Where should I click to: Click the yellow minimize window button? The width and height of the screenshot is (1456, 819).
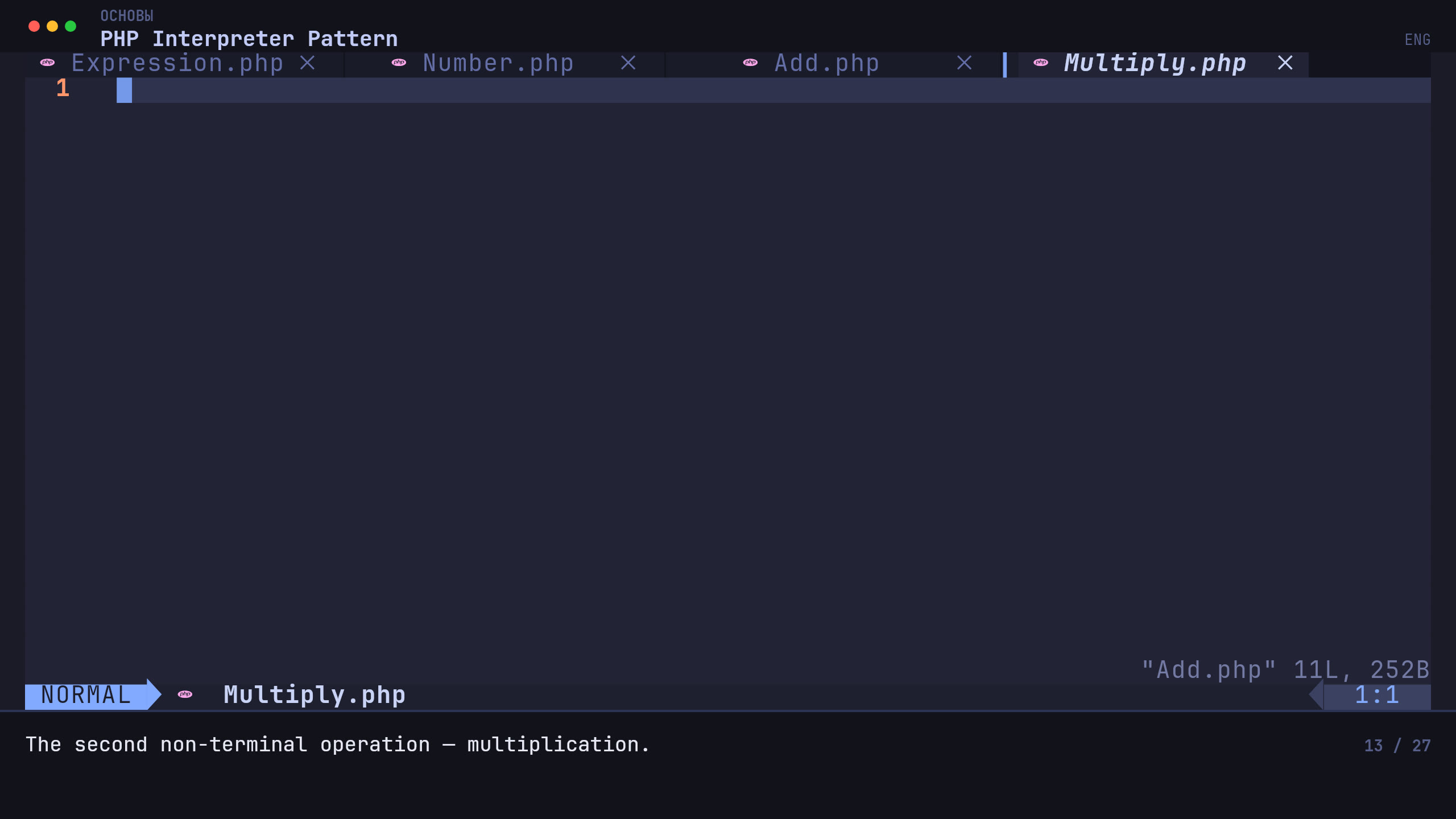tap(52, 26)
